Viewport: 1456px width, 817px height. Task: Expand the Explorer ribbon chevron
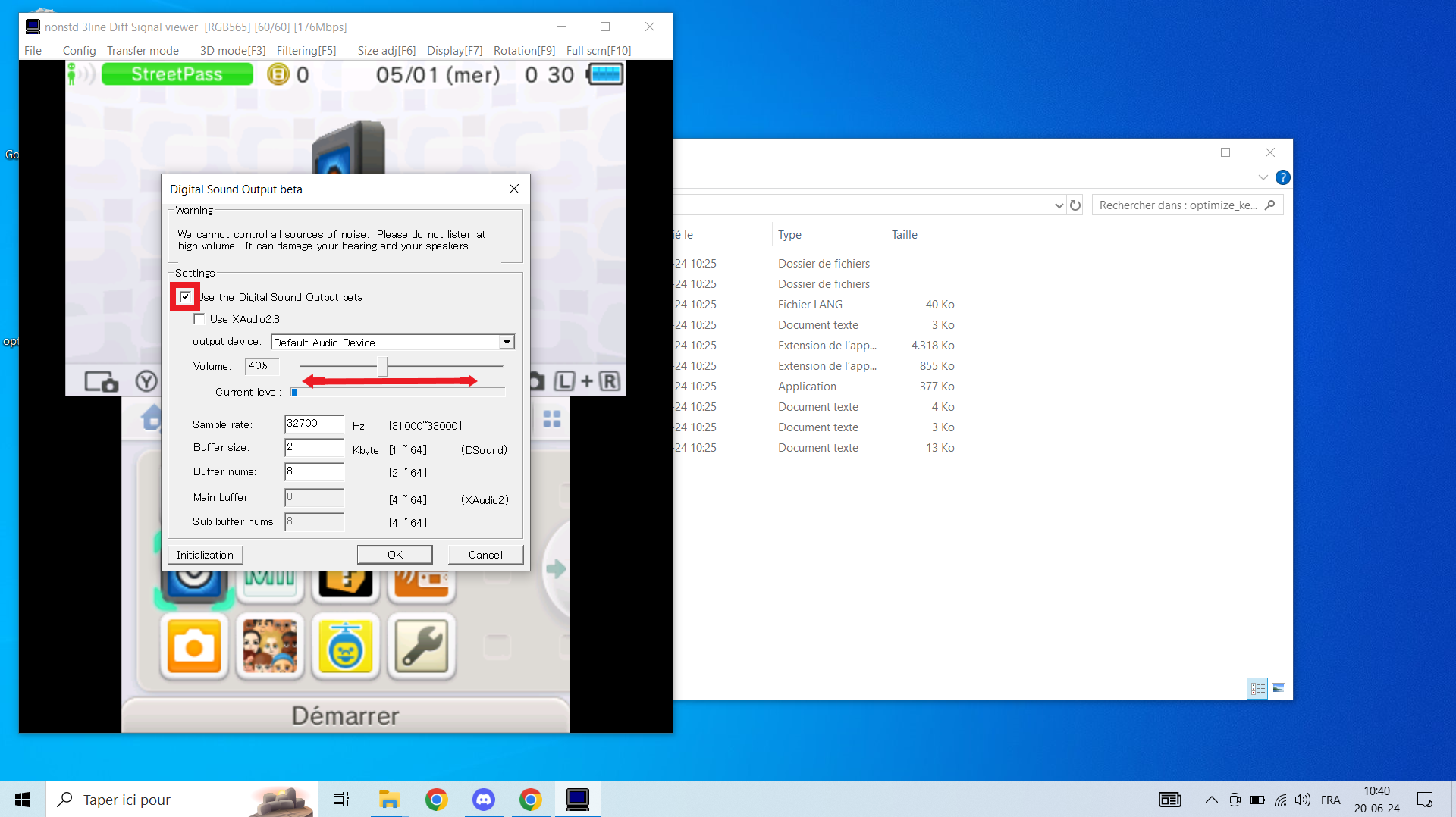point(1263,177)
